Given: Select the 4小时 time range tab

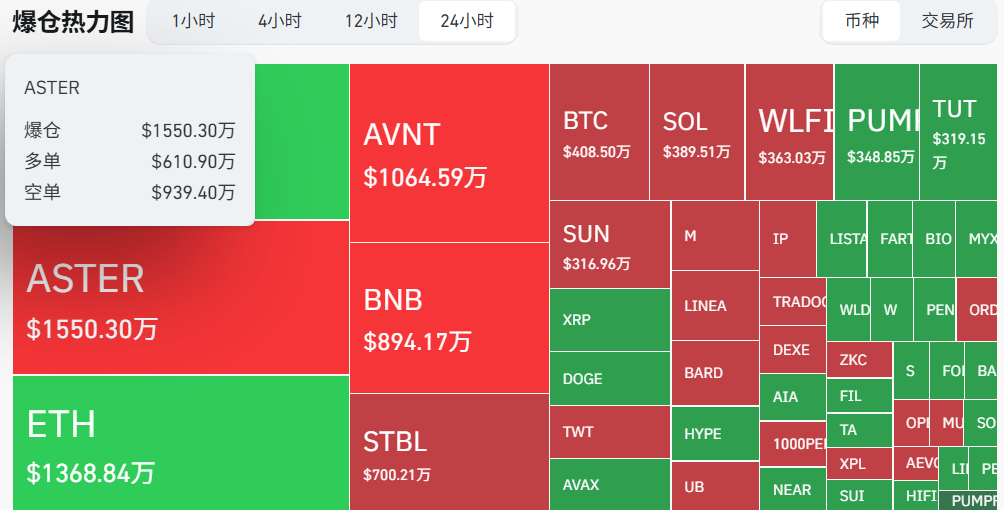Looking at the screenshot, I should pos(279,21).
